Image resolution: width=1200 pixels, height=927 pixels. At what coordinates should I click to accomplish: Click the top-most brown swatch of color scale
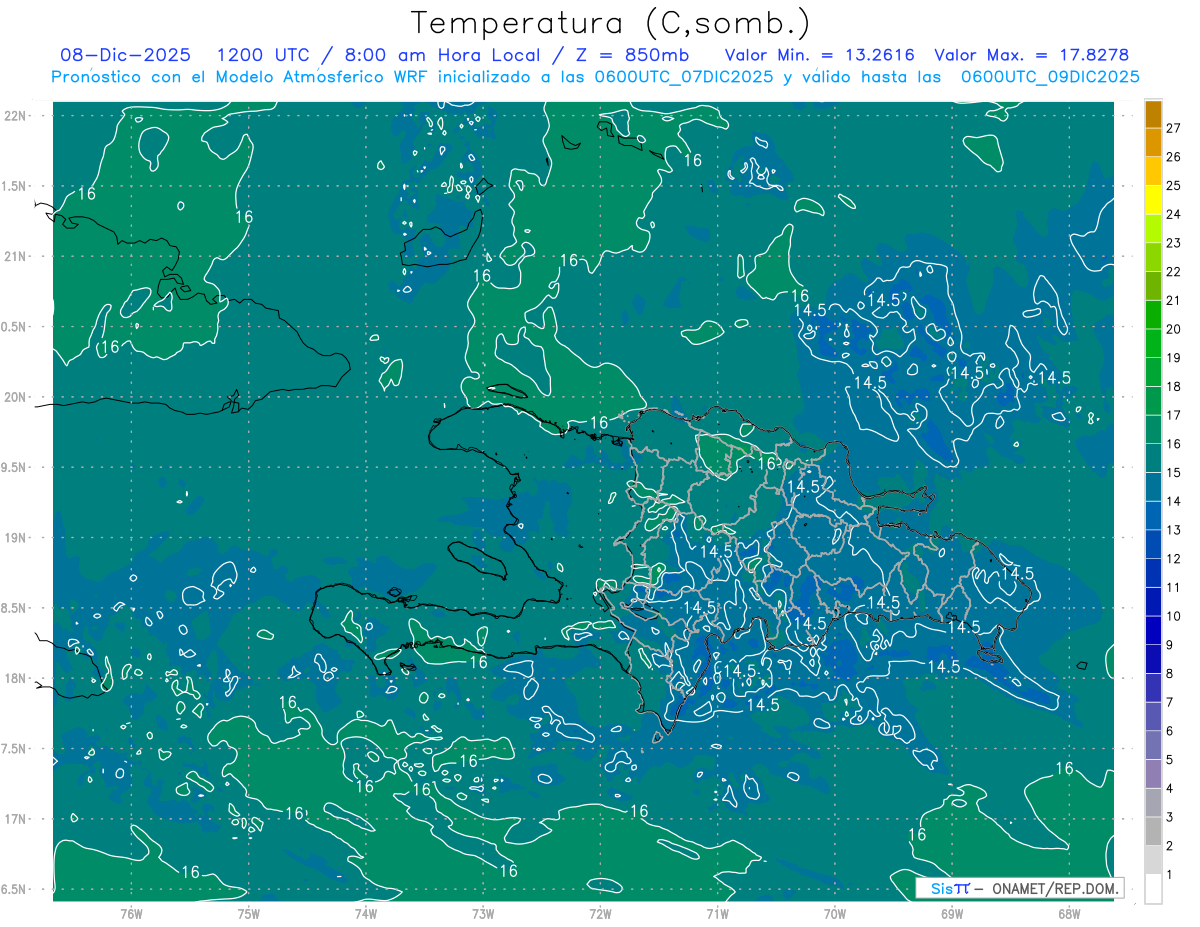pos(1153,114)
